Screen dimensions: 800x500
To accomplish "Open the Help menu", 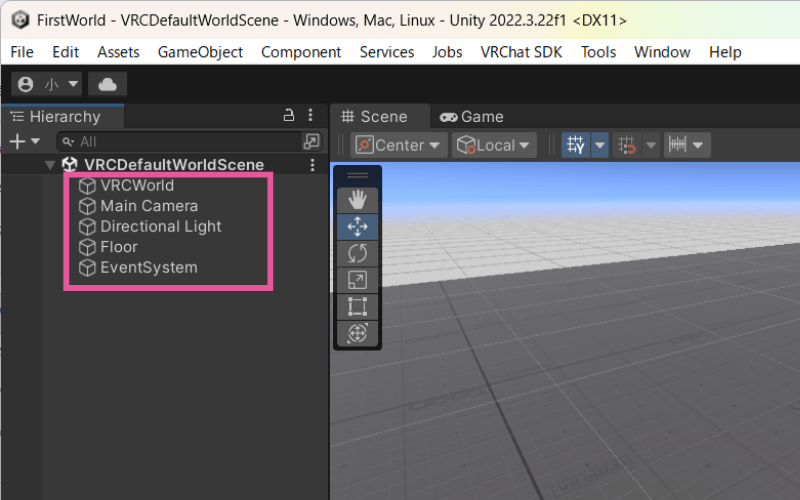I will (x=725, y=52).
